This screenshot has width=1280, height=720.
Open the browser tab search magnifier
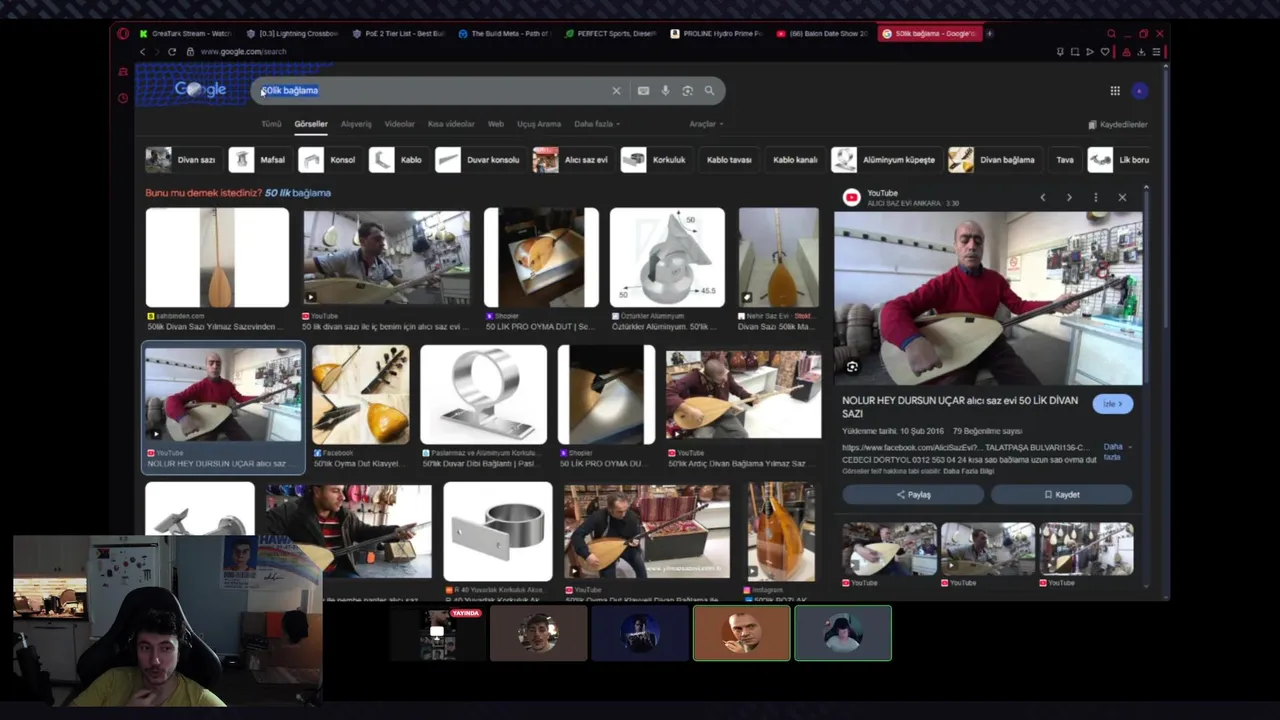(x=1111, y=33)
